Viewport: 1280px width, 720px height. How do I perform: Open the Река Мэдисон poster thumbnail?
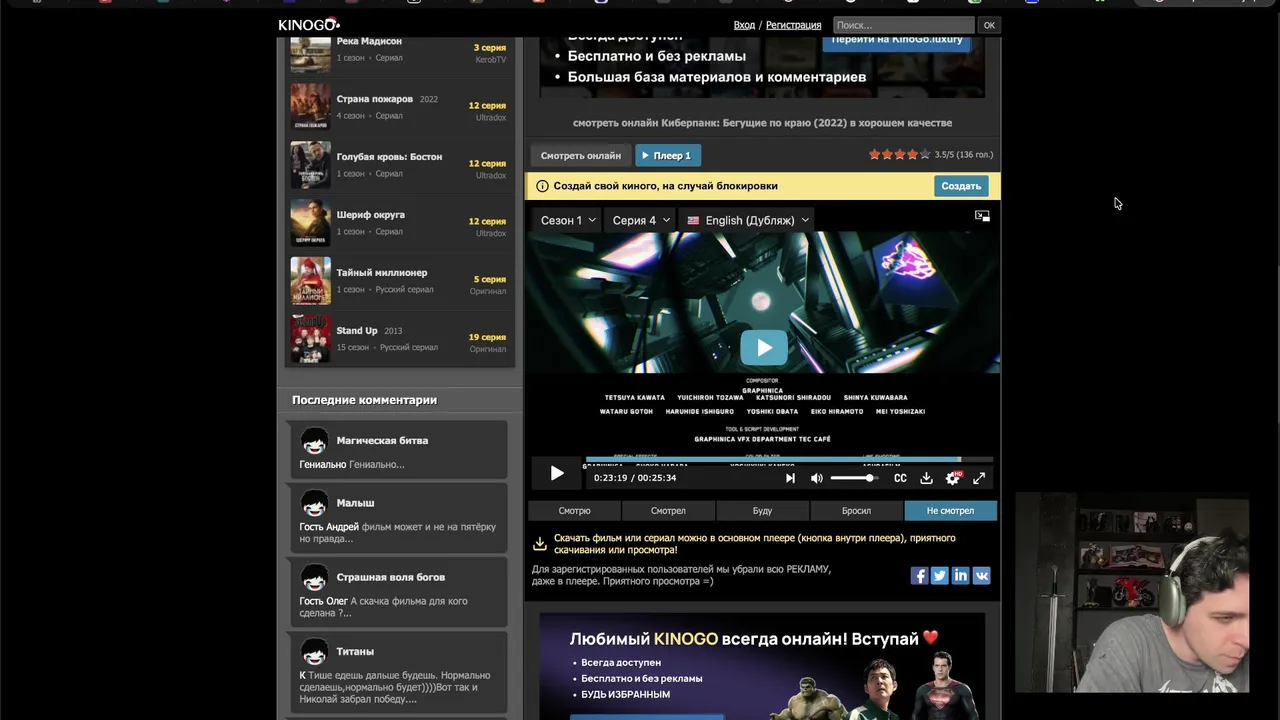[310, 54]
